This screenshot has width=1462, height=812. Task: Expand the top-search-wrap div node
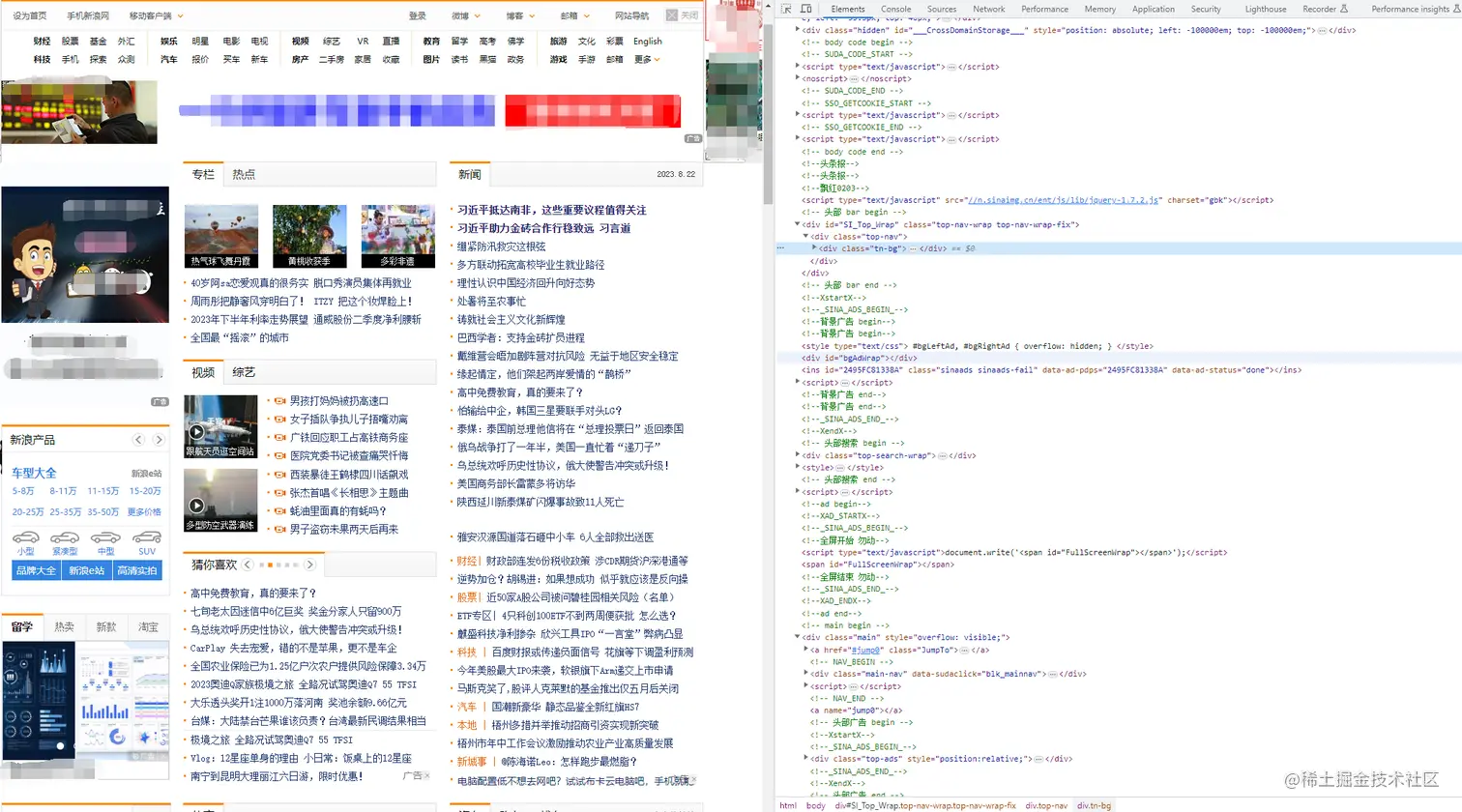click(x=798, y=455)
